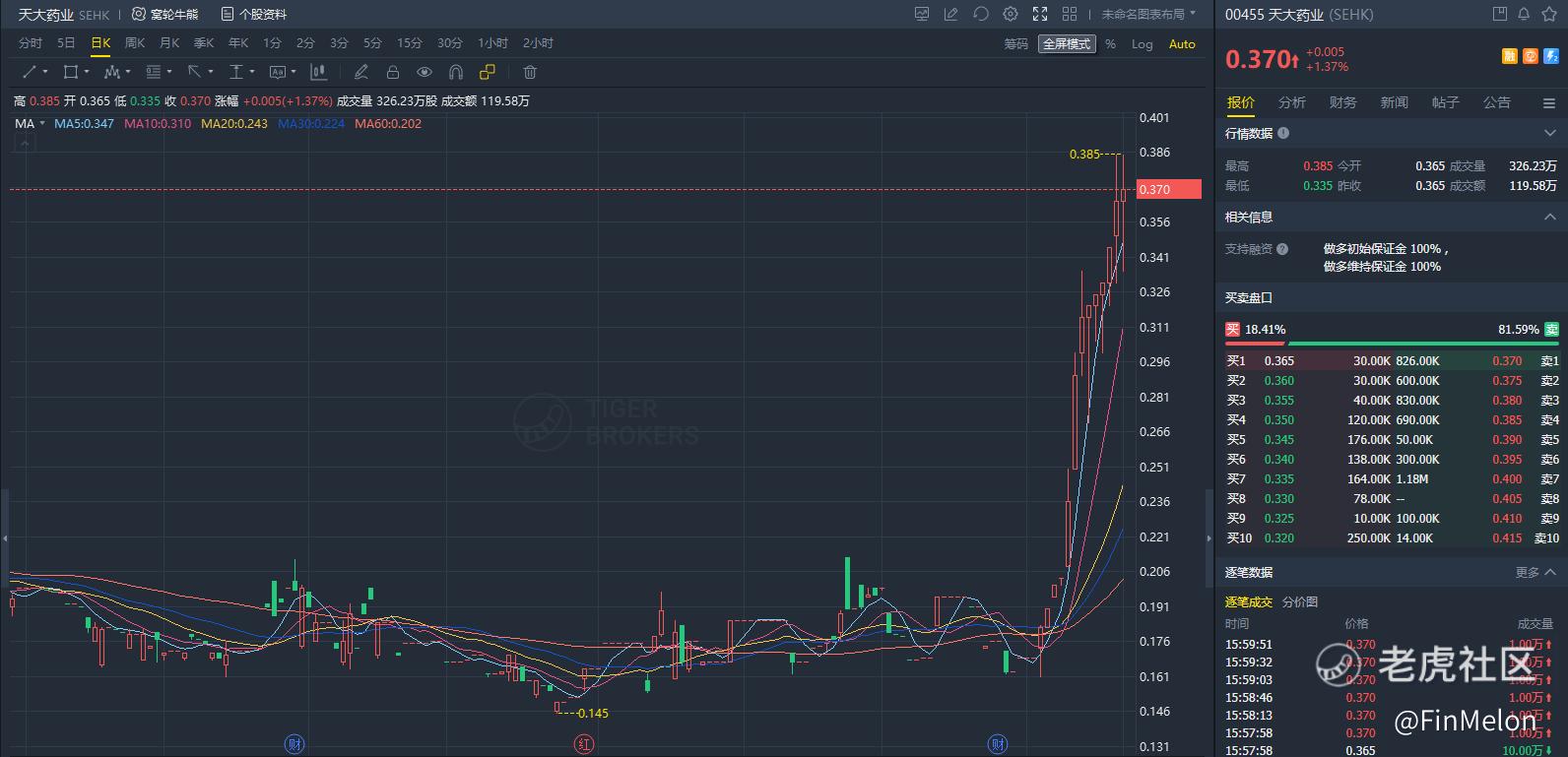
Task: Switch to 分价图 price distribution view
Action: pyautogui.click(x=1300, y=601)
